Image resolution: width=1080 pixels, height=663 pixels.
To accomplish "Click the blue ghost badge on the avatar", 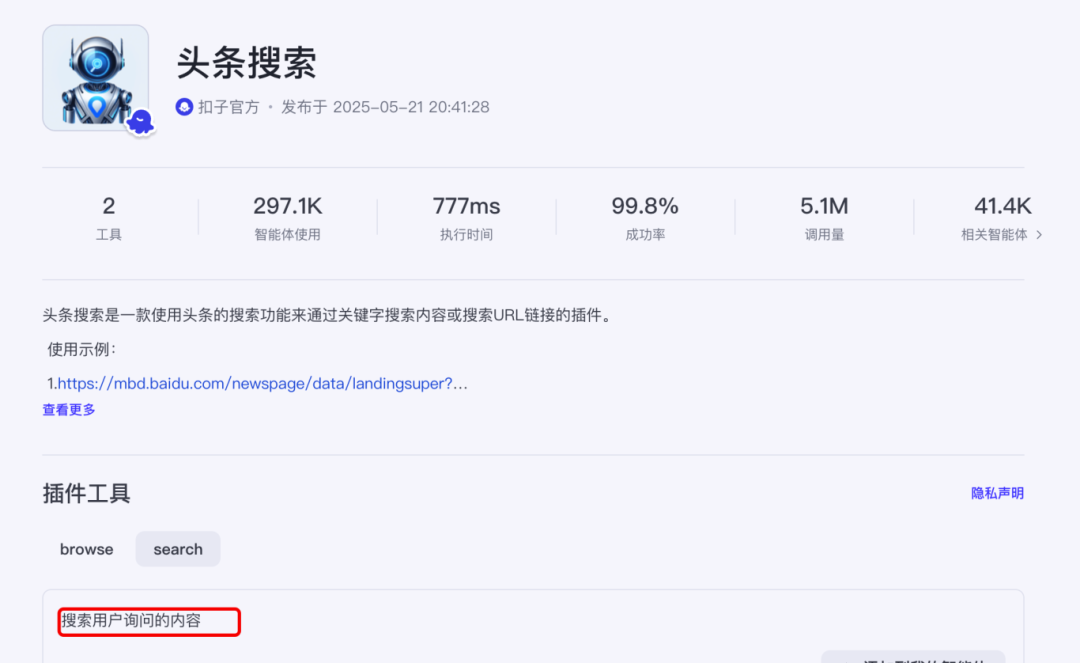I will [141, 122].
